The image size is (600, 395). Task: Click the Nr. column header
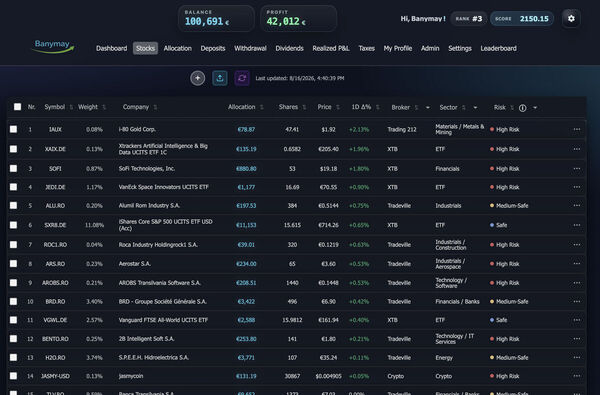pos(32,107)
